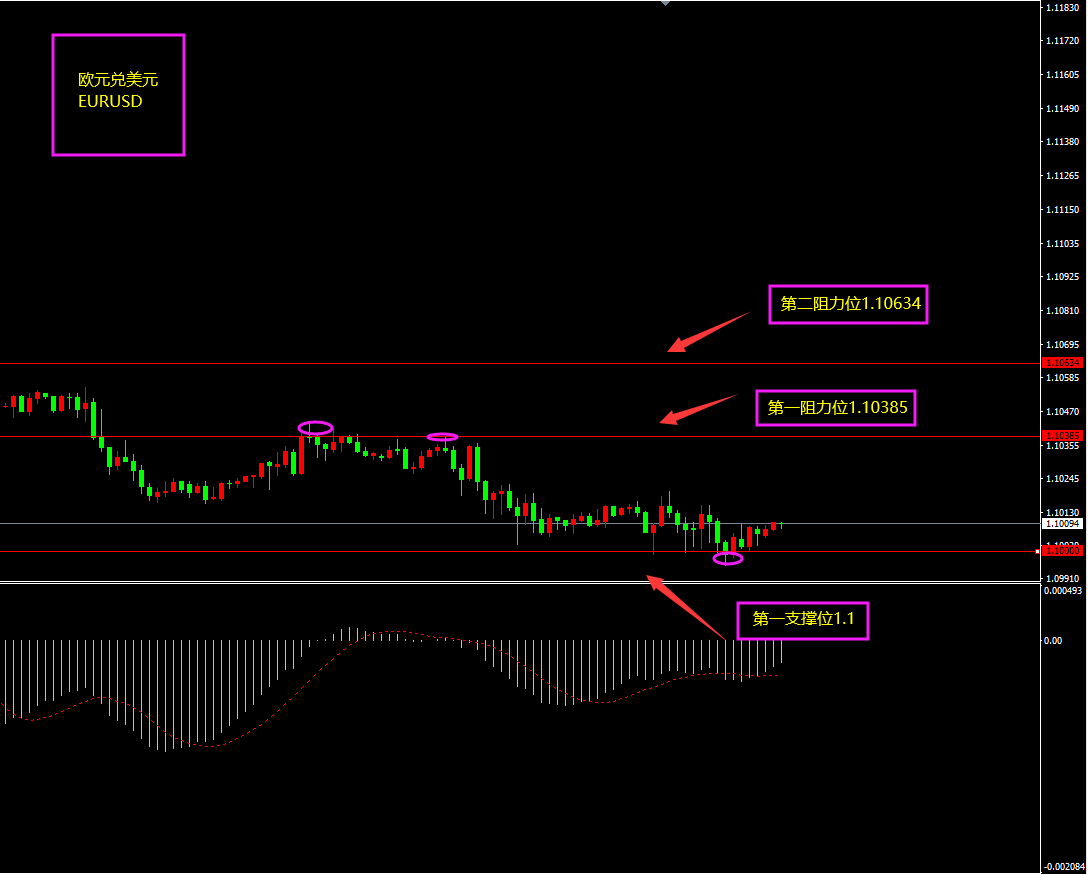Click the 0.00 level on indicator scale
1088x874 pixels.
[1053, 640]
